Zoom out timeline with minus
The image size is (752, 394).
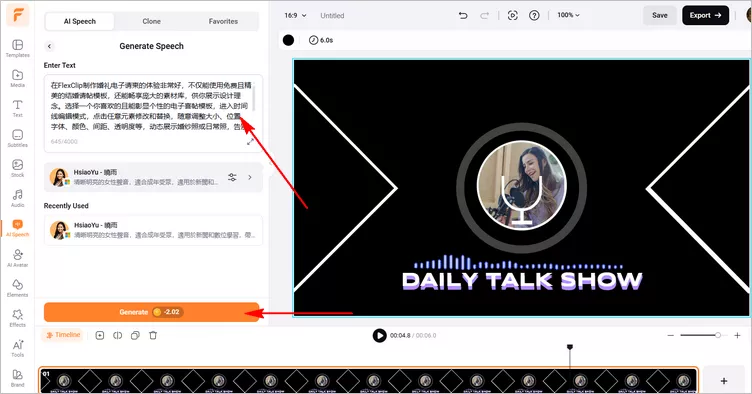[670, 336]
